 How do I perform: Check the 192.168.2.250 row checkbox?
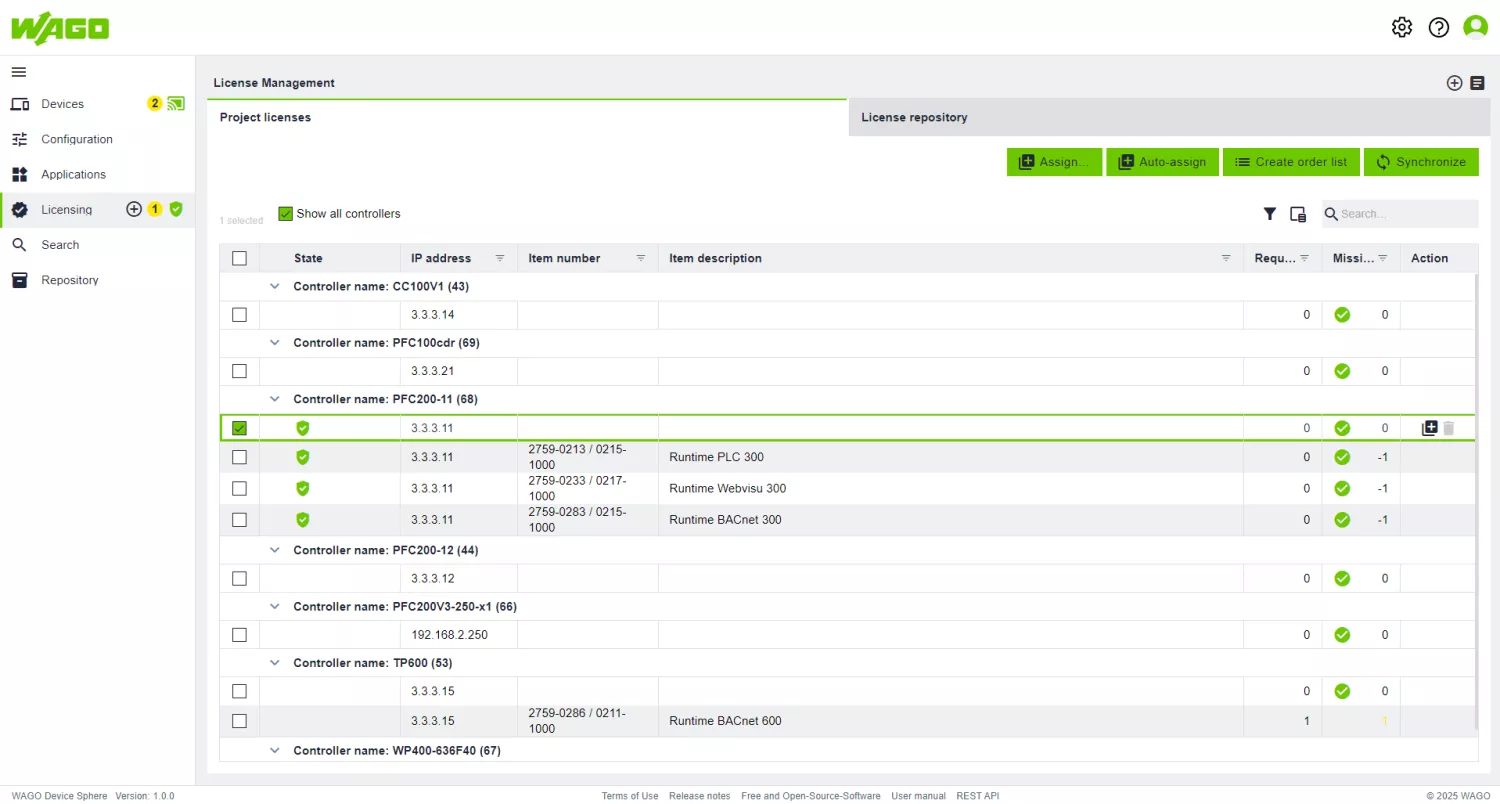click(239, 635)
